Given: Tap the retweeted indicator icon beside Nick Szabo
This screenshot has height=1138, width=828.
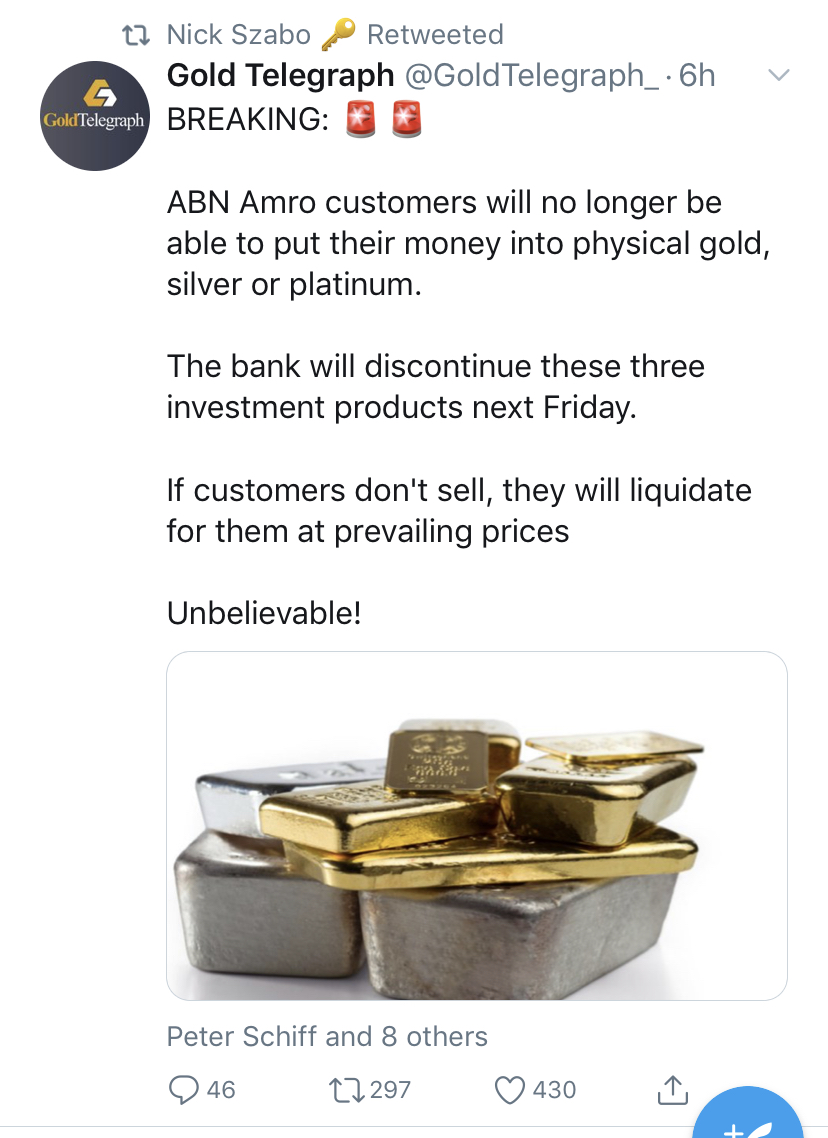Looking at the screenshot, I should click(x=135, y=35).
